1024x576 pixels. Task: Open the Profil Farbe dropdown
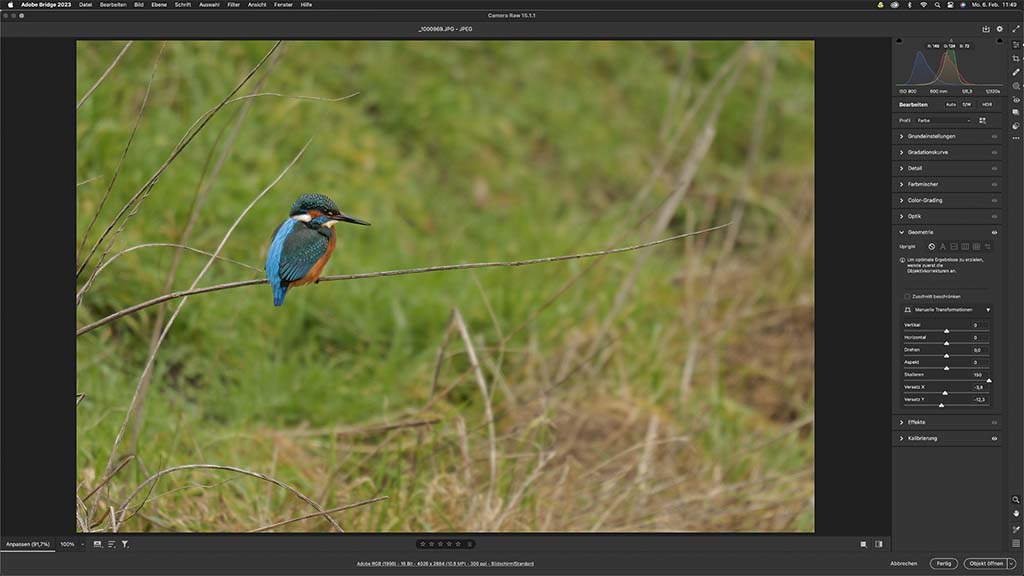(944, 120)
